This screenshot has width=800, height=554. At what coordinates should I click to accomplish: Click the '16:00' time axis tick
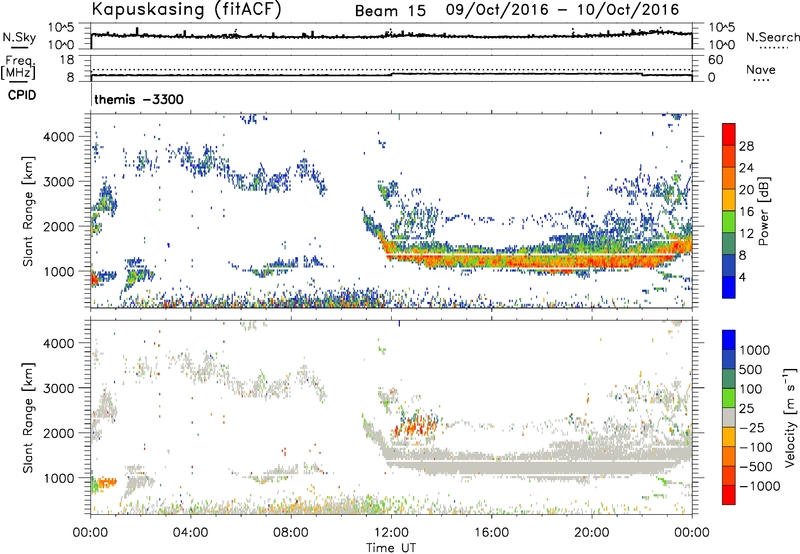click(x=491, y=533)
